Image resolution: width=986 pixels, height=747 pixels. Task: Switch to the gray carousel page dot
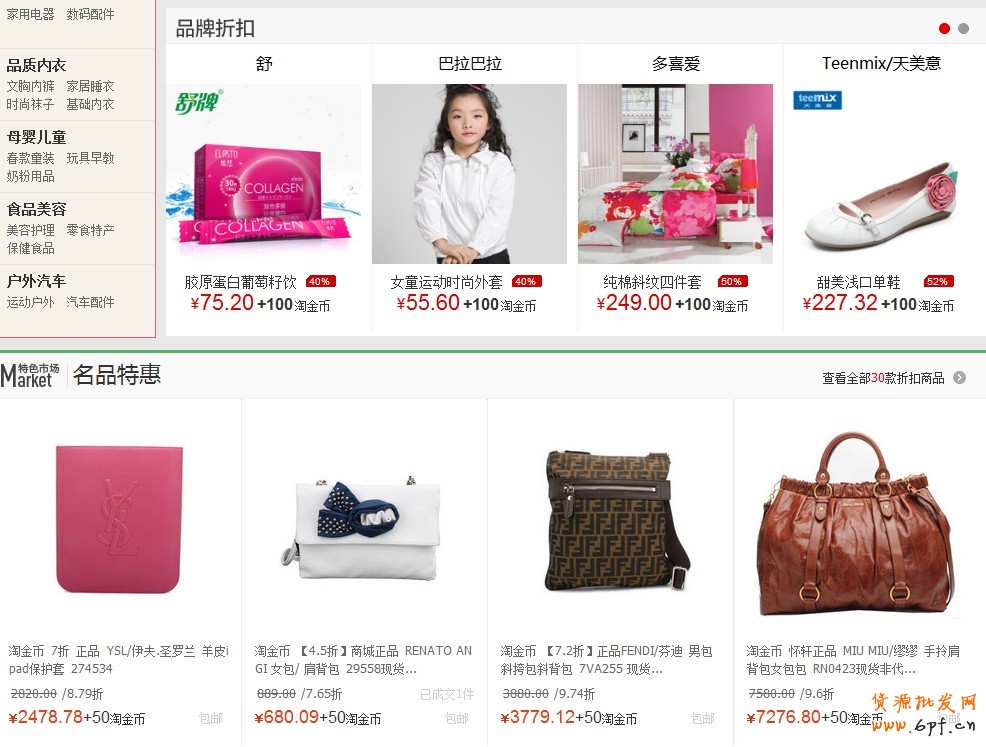[963, 28]
